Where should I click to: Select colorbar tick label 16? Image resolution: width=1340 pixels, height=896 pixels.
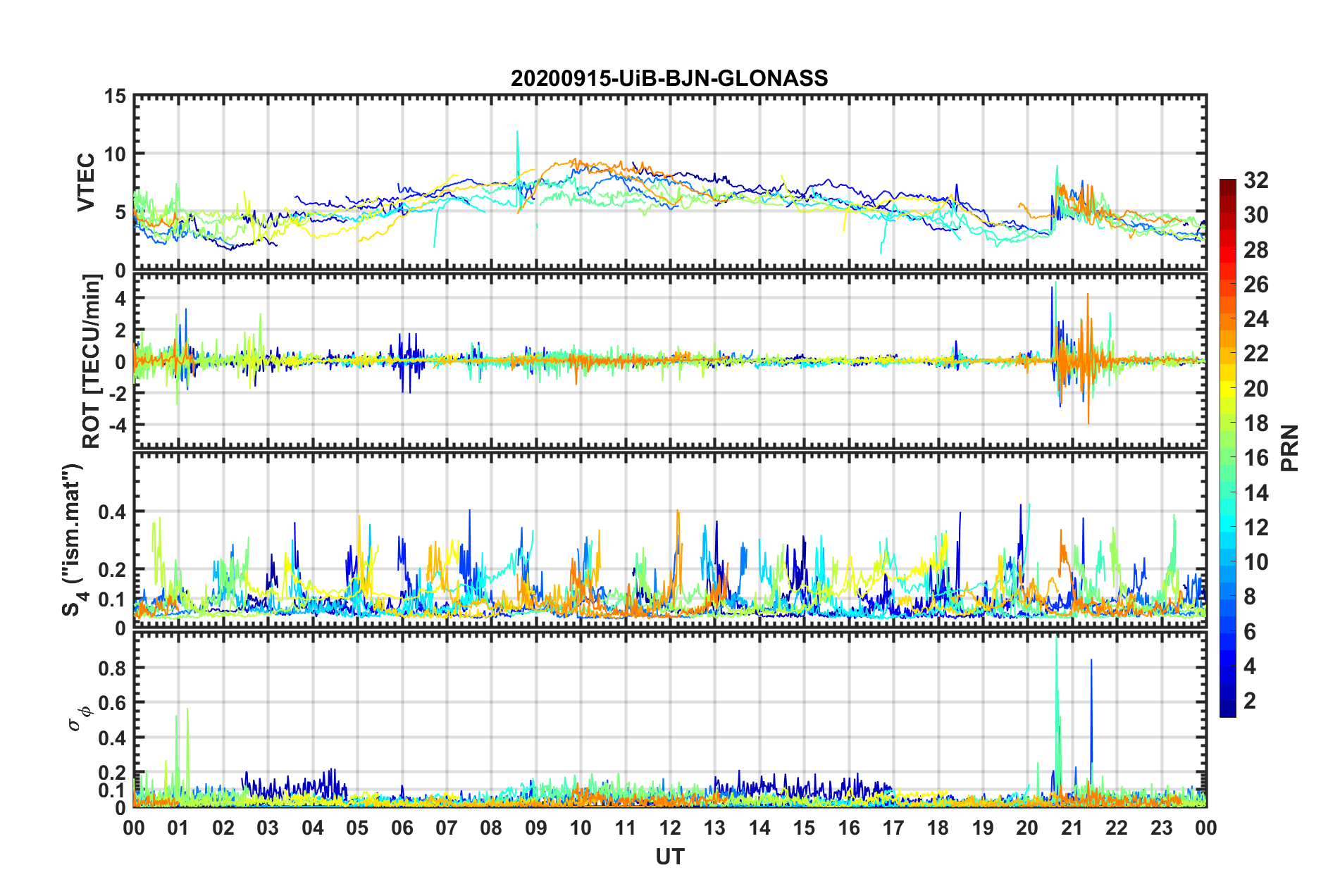pyautogui.click(x=1255, y=458)
